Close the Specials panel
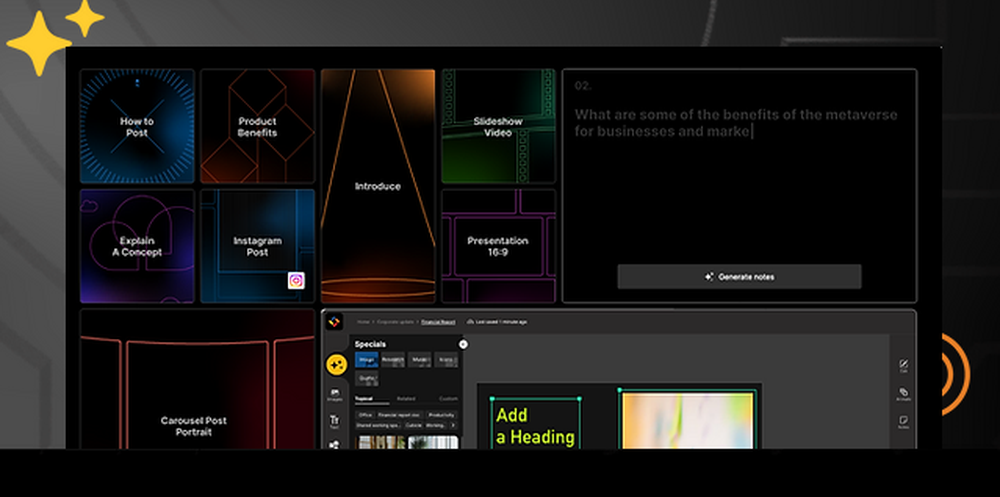This screenshot has width=1000, height=497. [463, 345]
